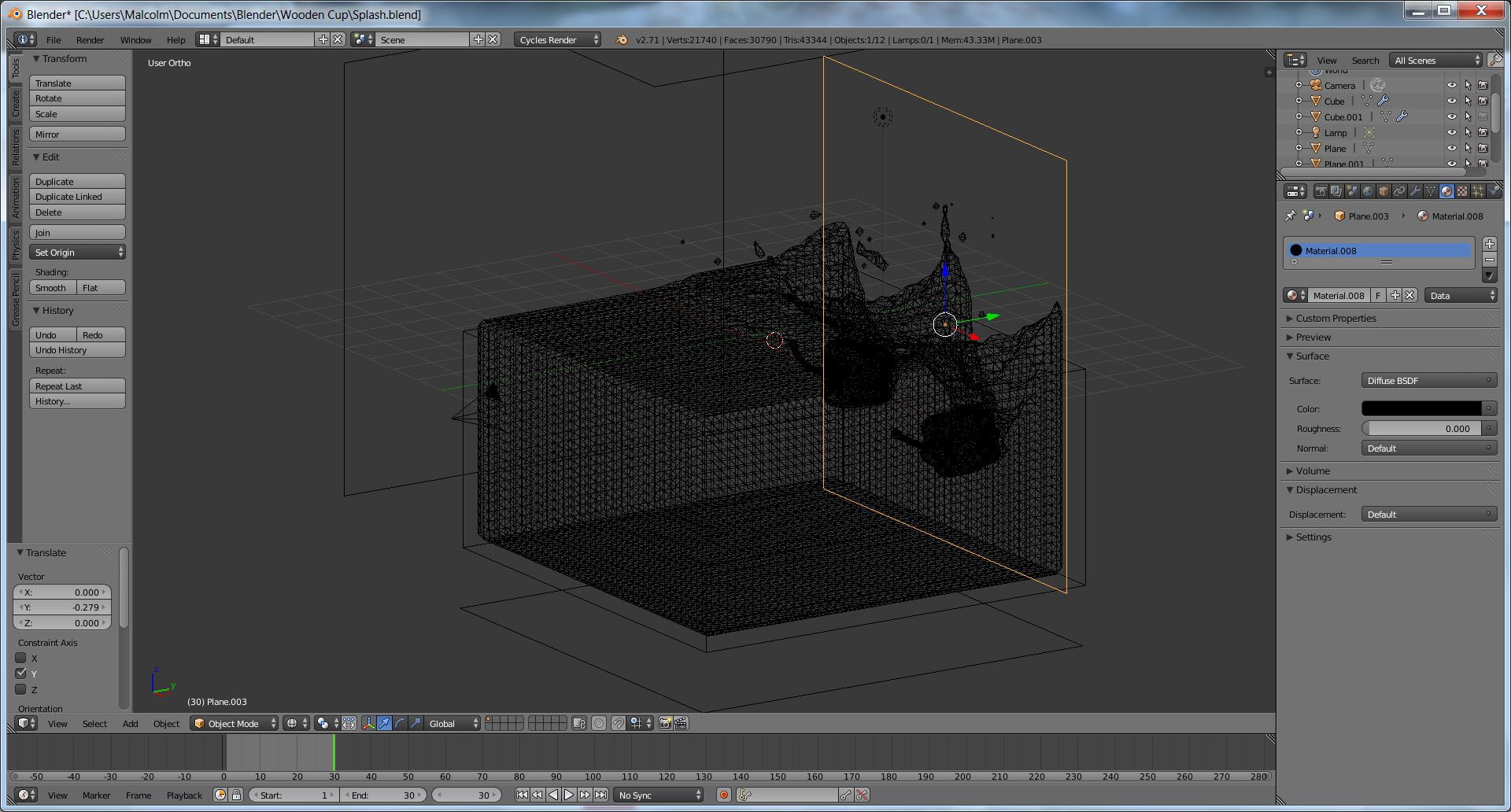
Task: Play the animation forward
Action: [x=569, y=795]
